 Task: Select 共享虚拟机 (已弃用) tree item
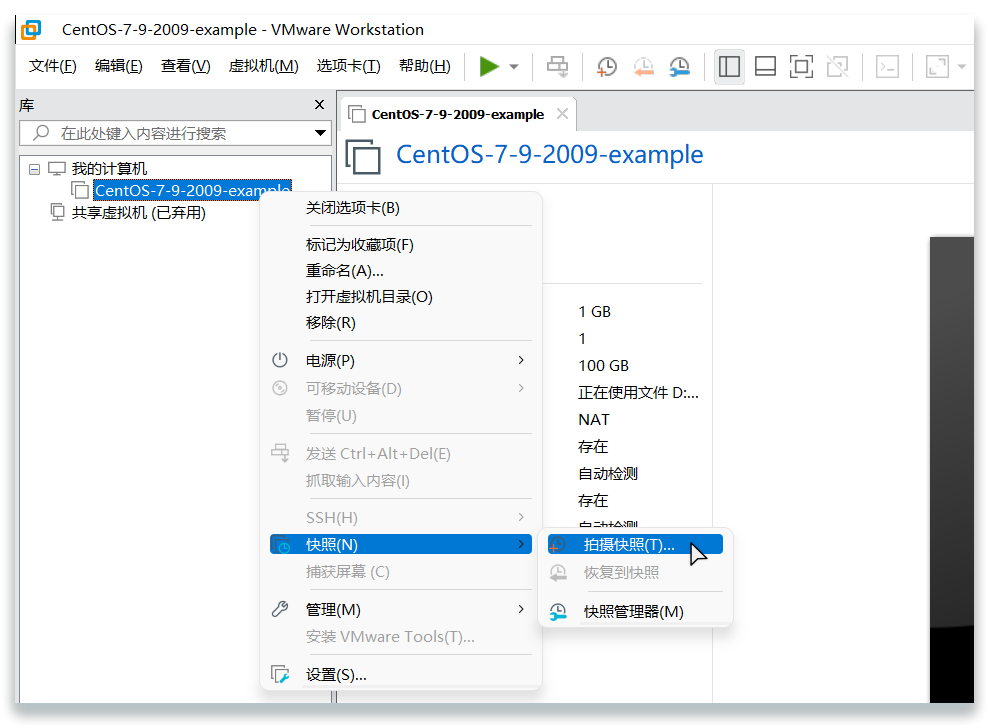[139, 213]
